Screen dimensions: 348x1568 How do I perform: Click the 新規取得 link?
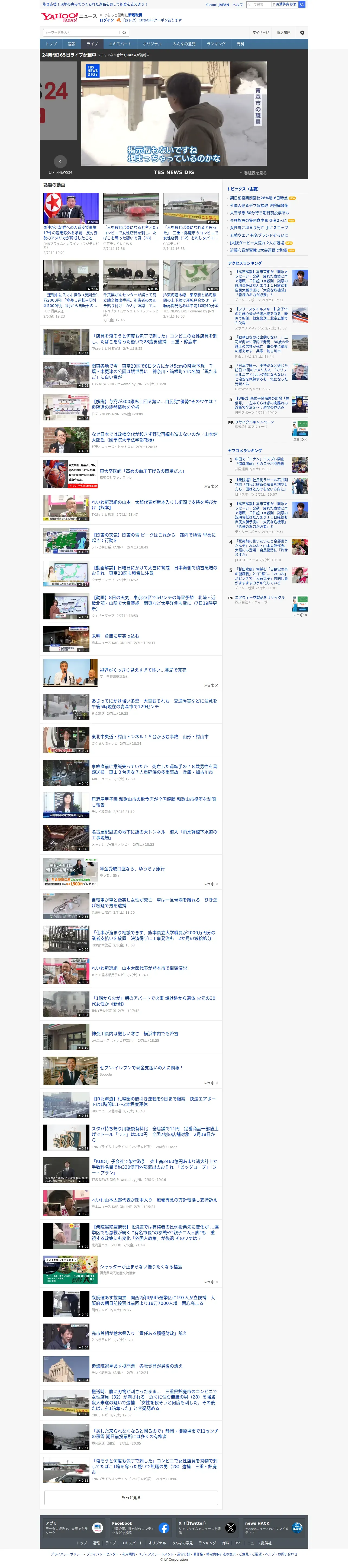135,15
